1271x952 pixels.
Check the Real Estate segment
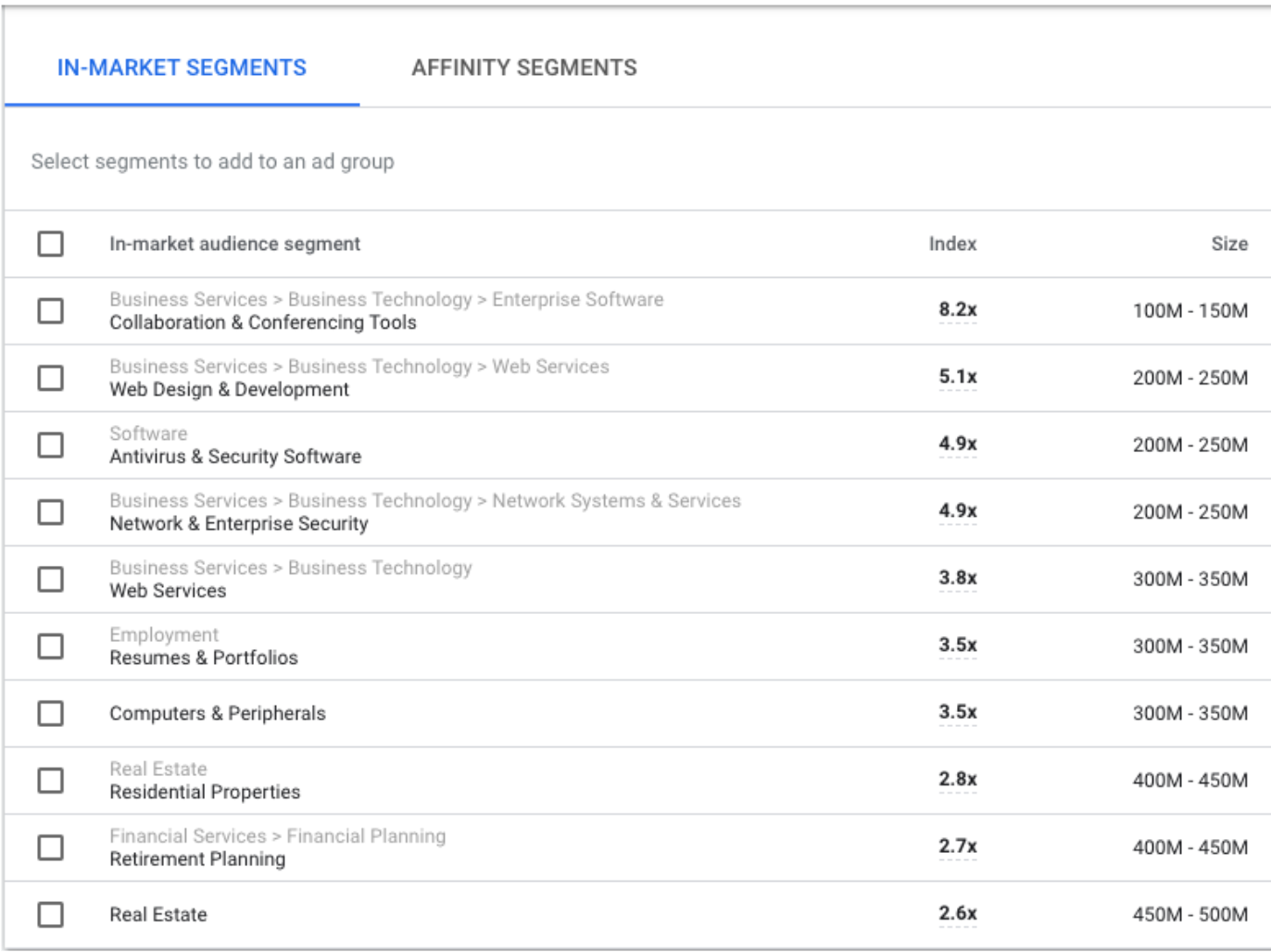(51, 914)
